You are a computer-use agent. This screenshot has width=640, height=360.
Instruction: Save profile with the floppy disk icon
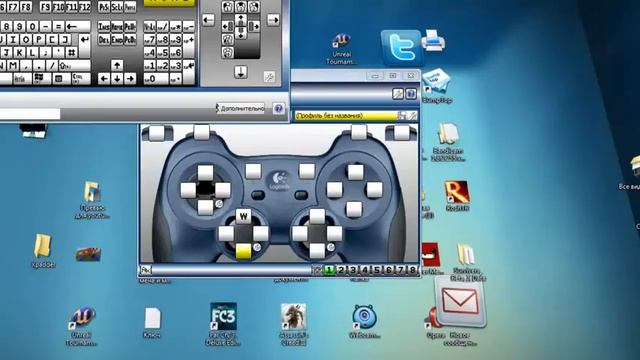pyautogui.click(x=402, y=116)
